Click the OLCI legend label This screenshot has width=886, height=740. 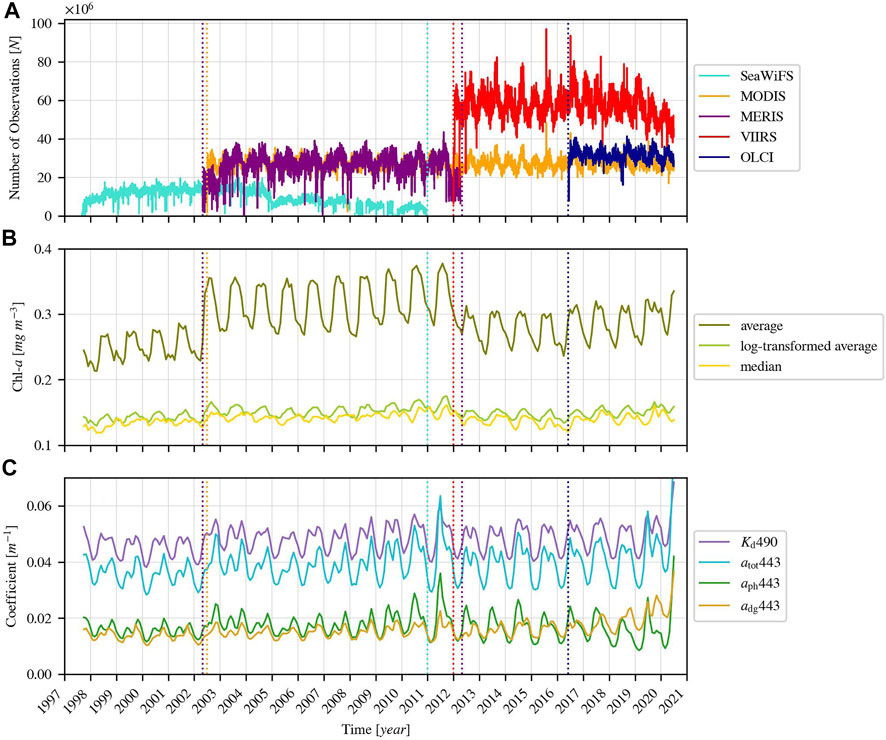756,157
